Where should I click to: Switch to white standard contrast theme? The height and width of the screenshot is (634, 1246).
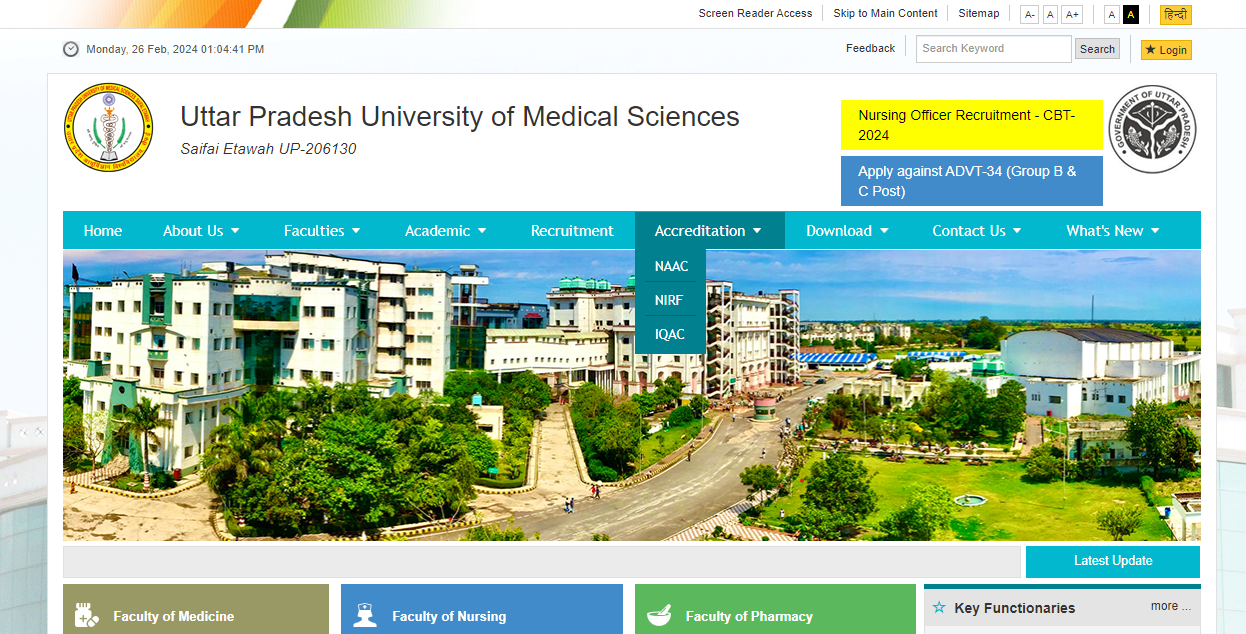pyautogui.click(x=1111, y=14)
